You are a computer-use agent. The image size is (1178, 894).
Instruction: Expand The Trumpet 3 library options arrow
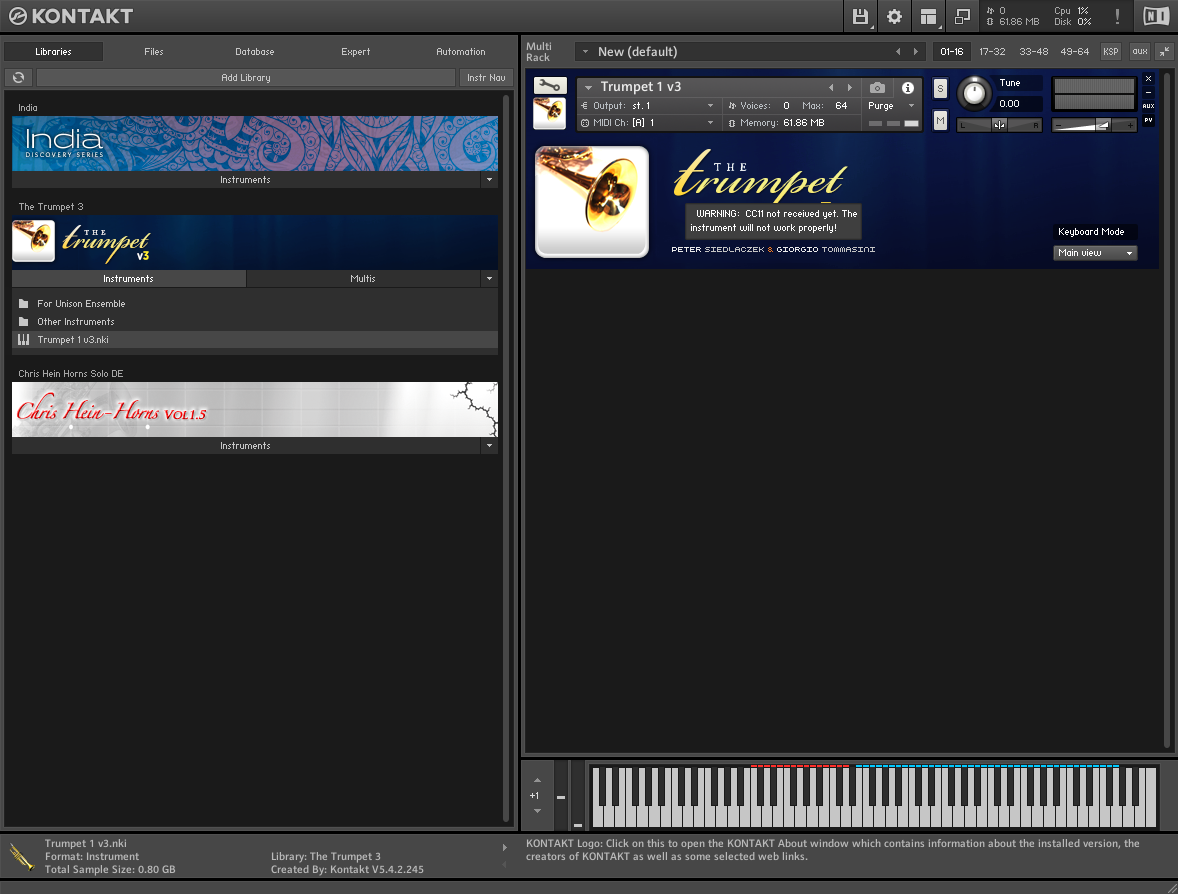[x=489, y=279]
